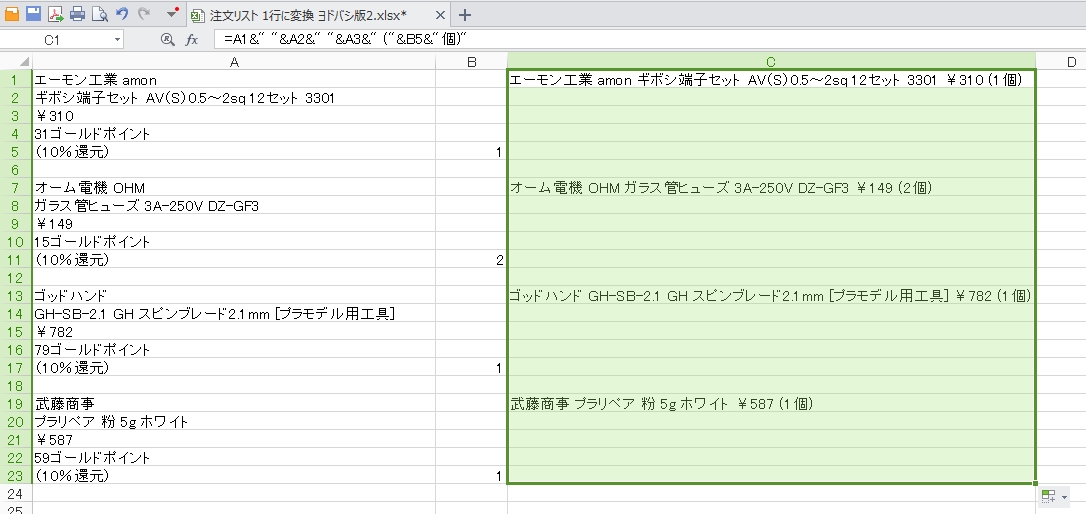The height and width of the screenshot is (514, 1086).
Task: Click the redo arrow icon
Action: click(x=144, y=14)
